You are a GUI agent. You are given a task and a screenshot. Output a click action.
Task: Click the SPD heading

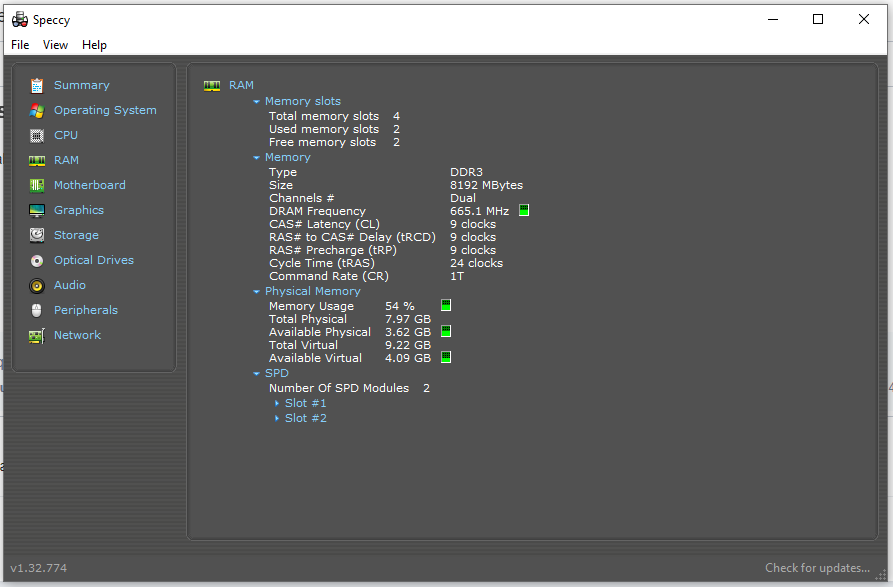click(x=276, y=373)
